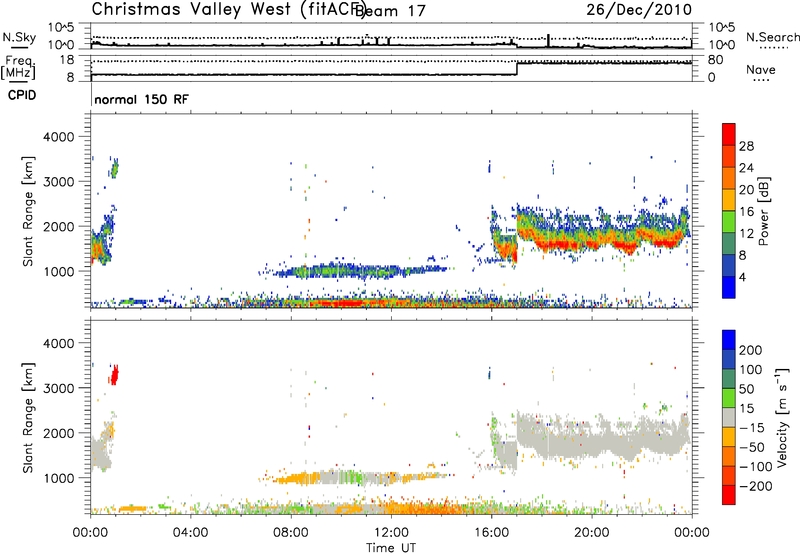Screen dimensions: 800x554
Task: Select the title "Christmas Valley West (fitACF)"
Action: pyautogui.click(x=229, y=9)
